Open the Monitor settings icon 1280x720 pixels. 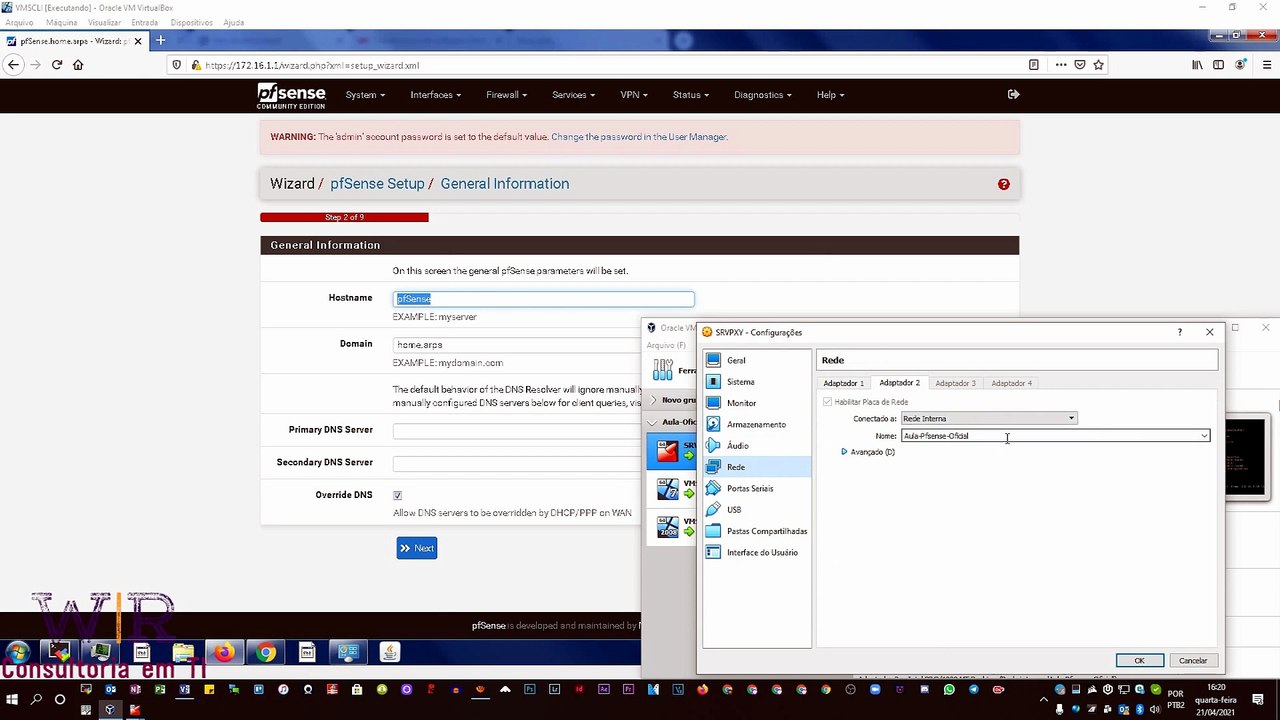[713, 403]
